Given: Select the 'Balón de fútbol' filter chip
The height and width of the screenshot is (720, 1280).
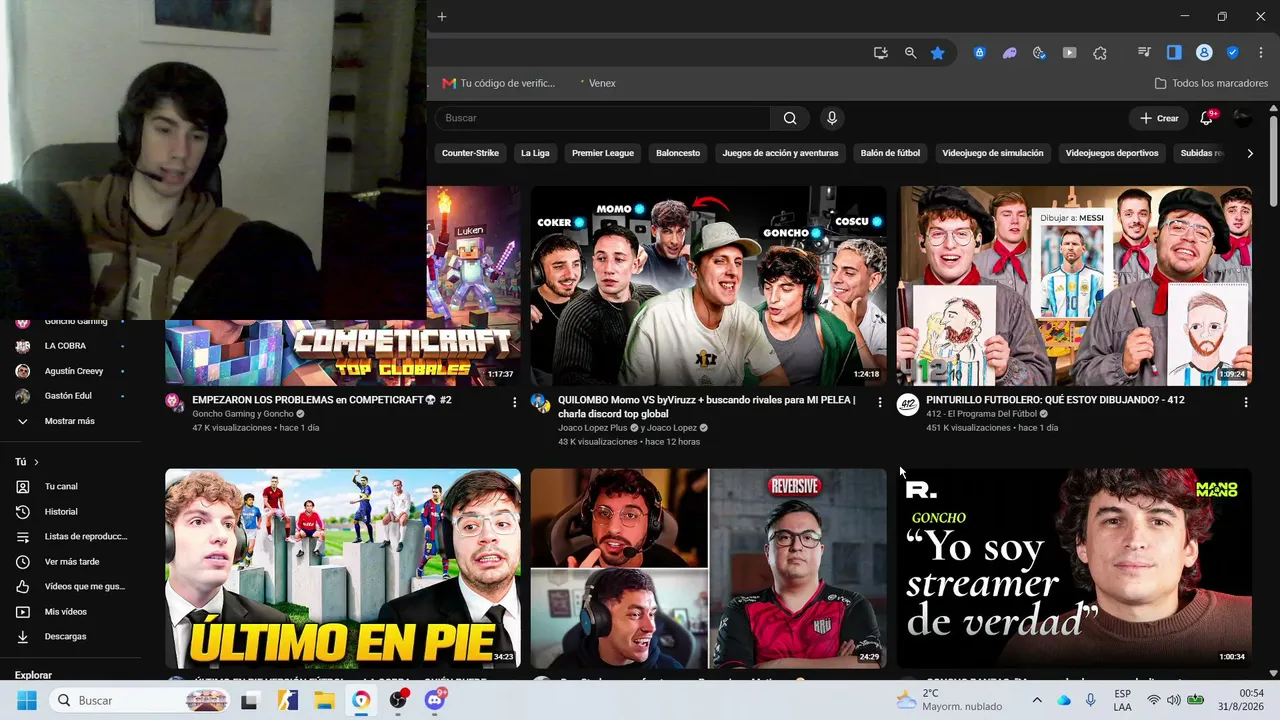Looking at the screenshot, I should point(890,153).
